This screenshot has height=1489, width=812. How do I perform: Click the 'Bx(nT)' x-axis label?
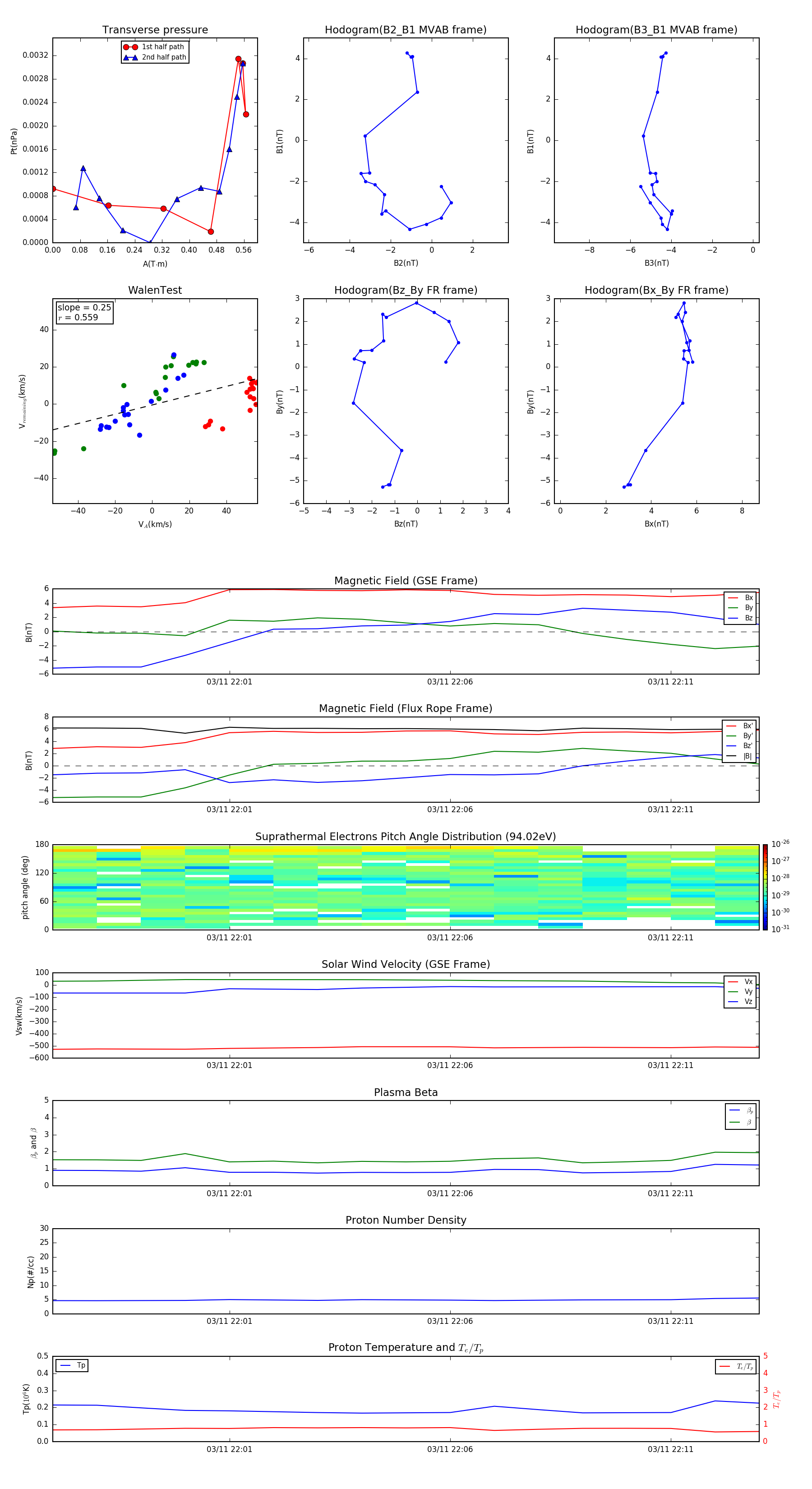[656, 524]
